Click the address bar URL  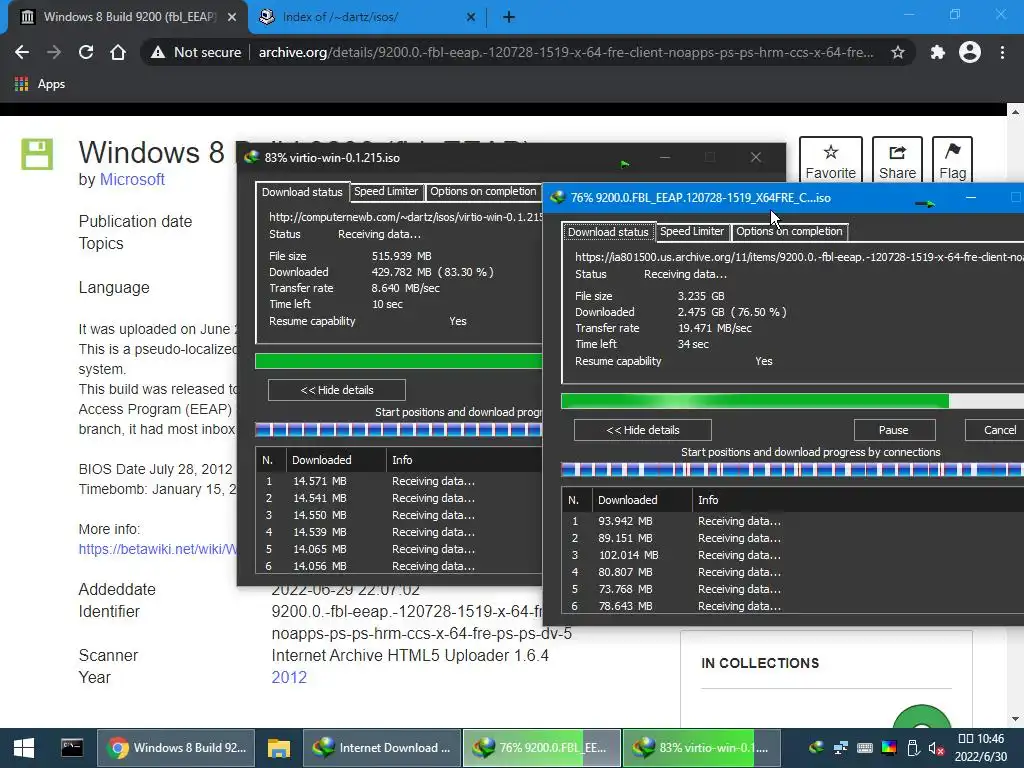click(566, 52)
